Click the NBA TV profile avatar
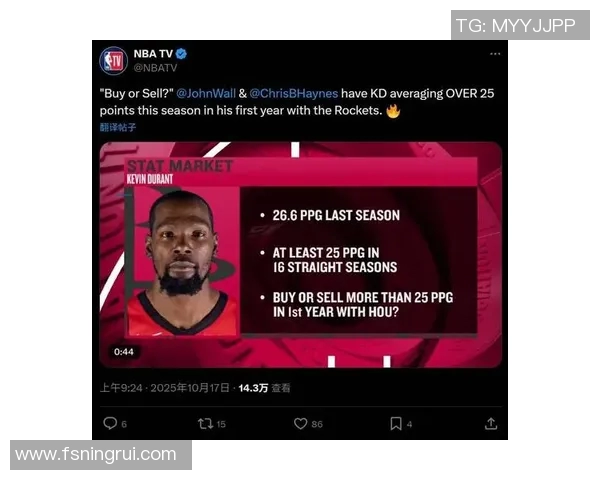This screenshot has height=480, width=600. click(113, 60)
